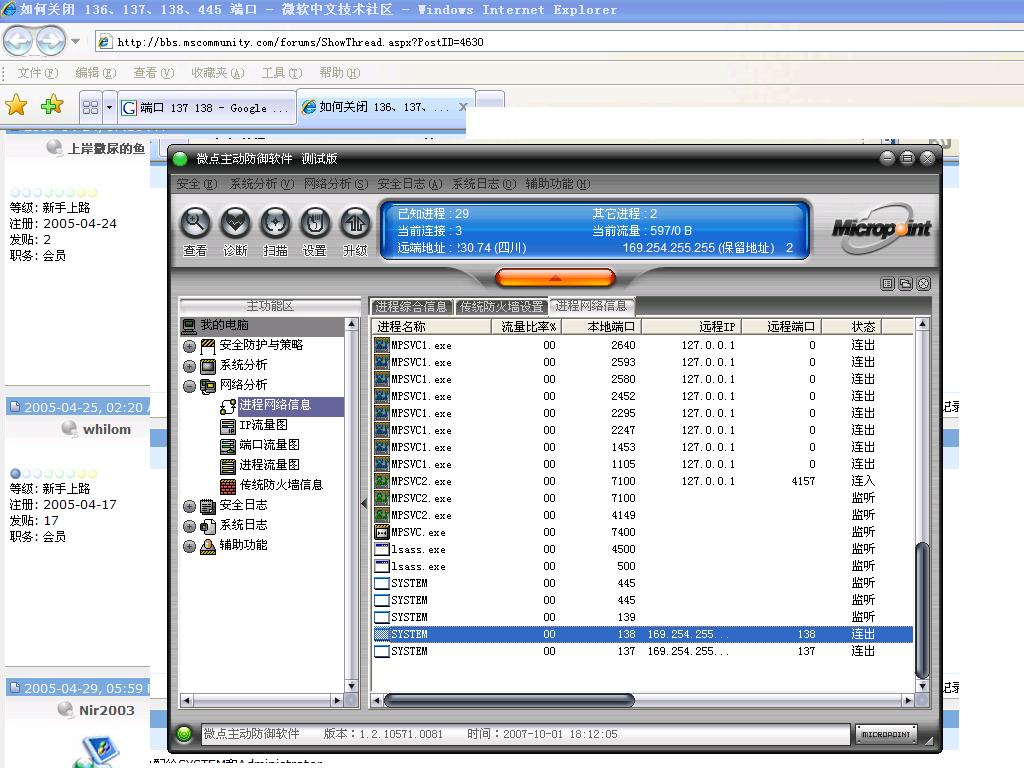Open whilom's user profile link
This screenshot has height=768, width=1024.
106,429
